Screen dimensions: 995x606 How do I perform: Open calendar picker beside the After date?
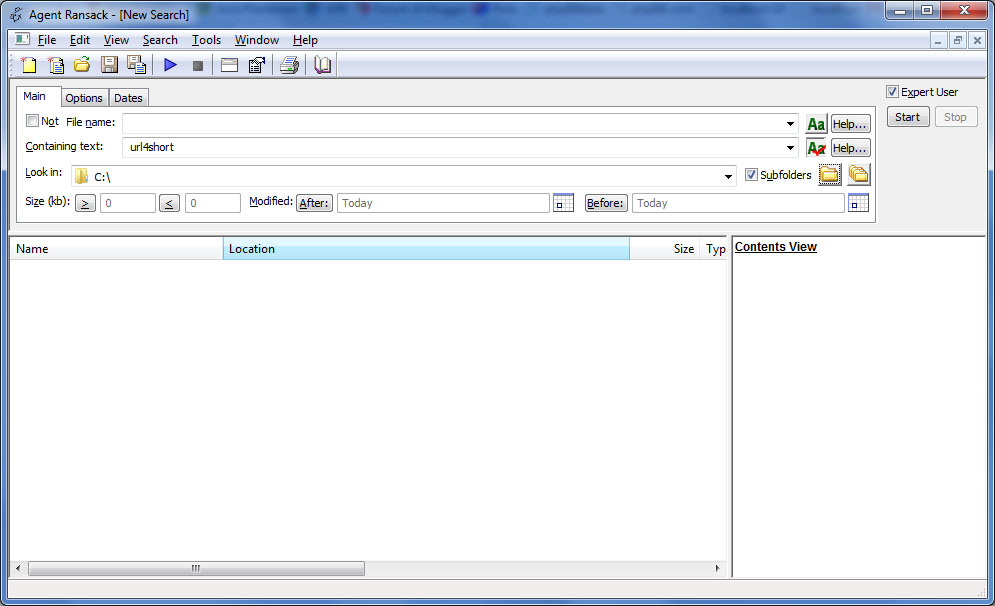[563, 203]
